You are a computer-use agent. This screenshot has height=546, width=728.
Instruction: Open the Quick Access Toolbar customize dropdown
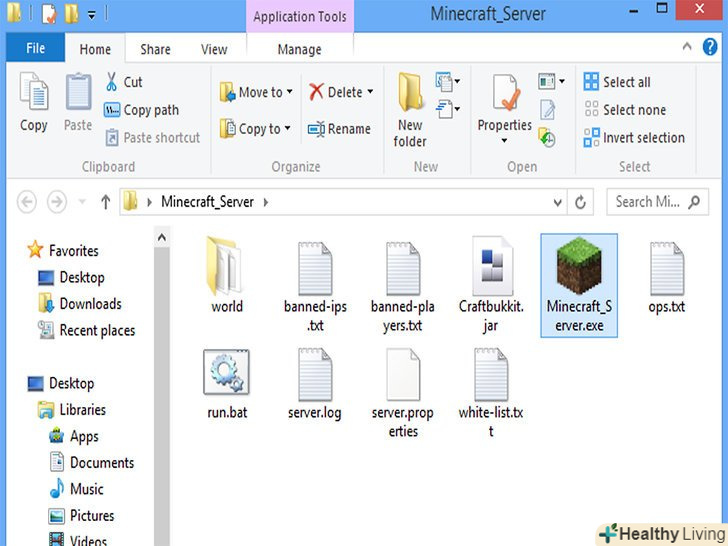point(92,15)
